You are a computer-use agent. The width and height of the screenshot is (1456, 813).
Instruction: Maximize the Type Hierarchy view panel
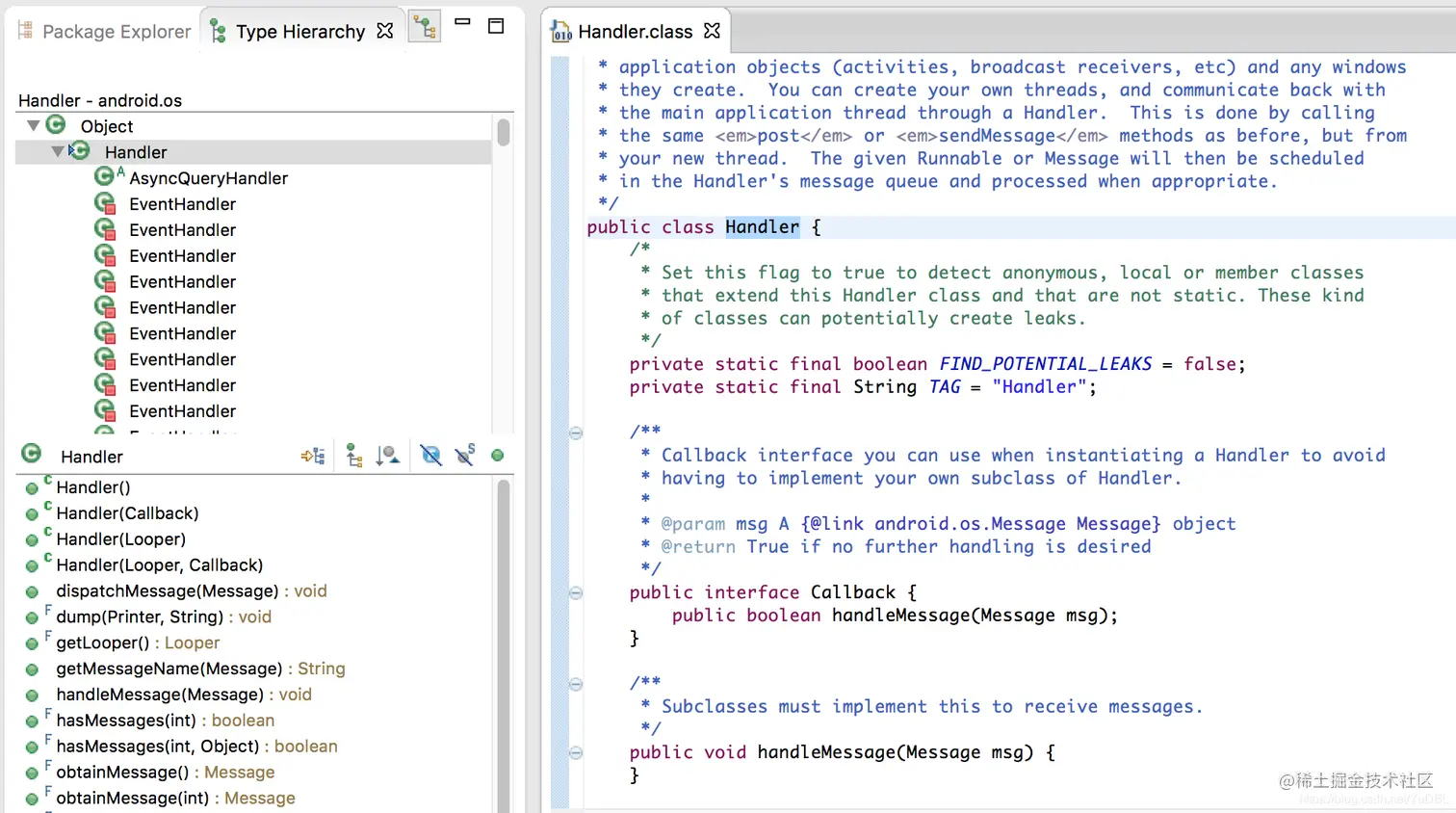point(496,26)
